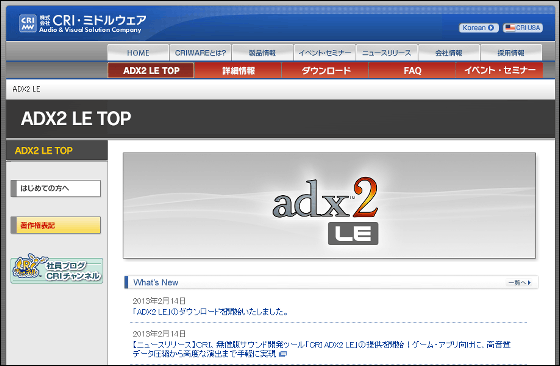This screenshot has width=560, height=366.
Task: Select FAQ in red menu
Action: click(412, 70)
